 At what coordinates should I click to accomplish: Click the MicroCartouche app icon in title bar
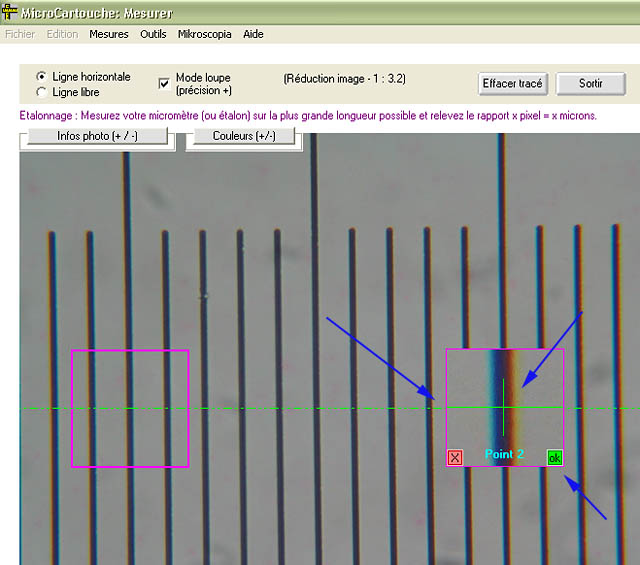[9, 12]
